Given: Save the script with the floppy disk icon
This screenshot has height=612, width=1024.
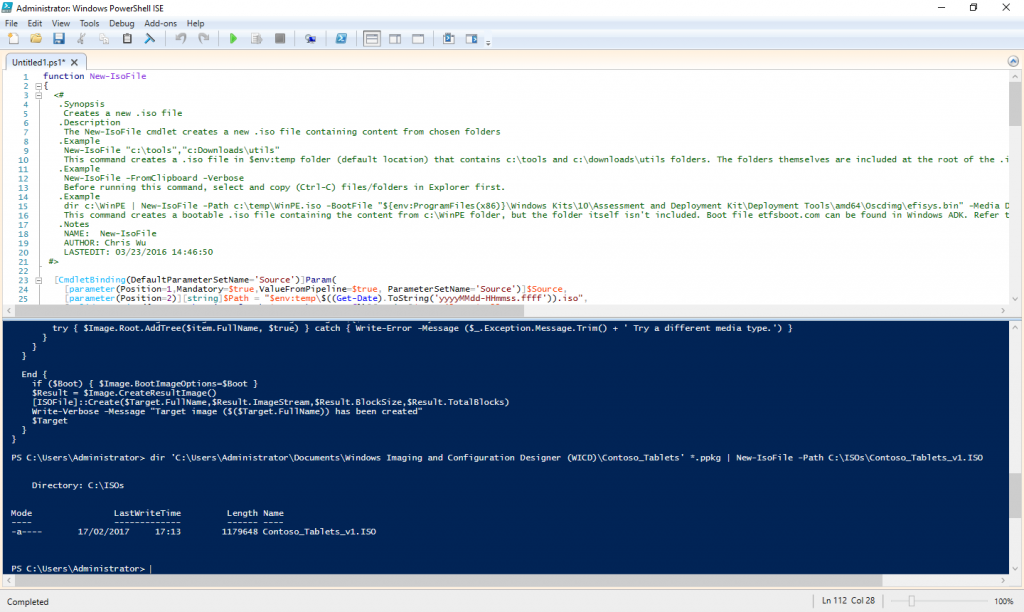Looking at the screenshot, I should [x=59, y=39].
